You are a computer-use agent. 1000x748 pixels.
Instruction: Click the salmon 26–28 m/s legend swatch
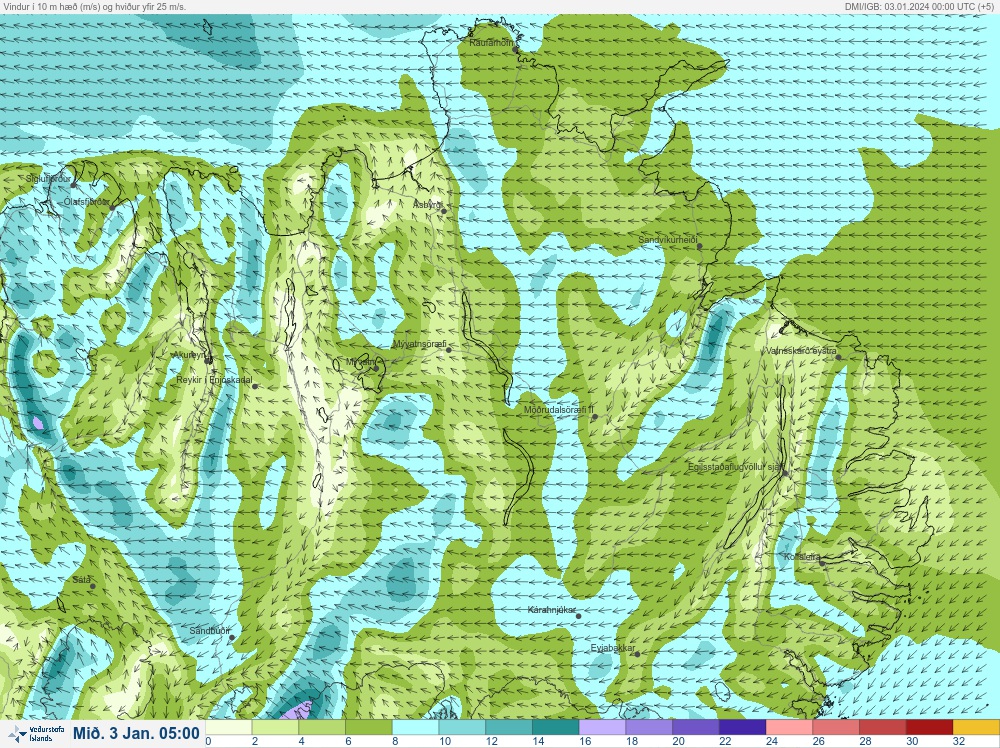point(835,727)
